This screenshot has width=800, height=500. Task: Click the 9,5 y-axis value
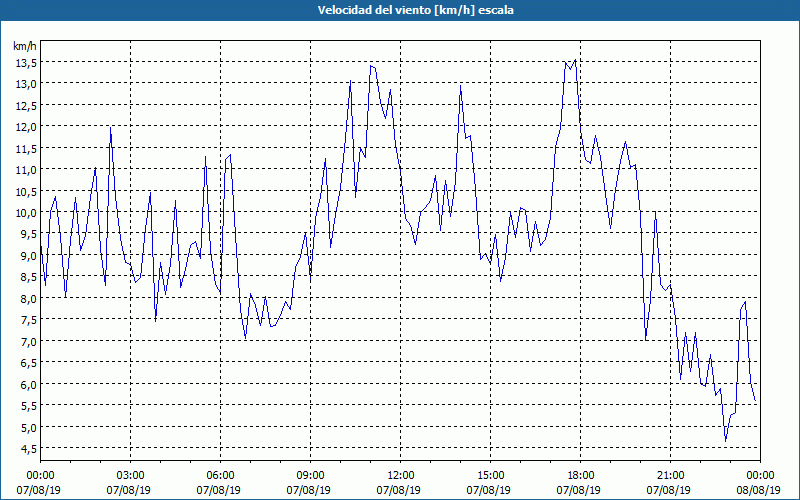[x=28, y=234]
